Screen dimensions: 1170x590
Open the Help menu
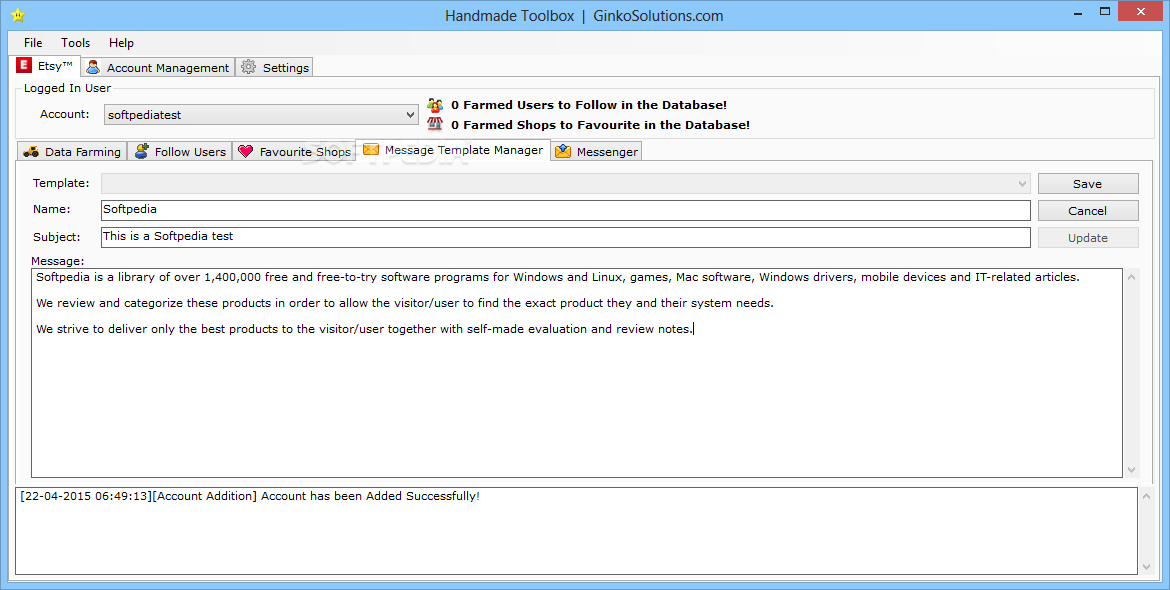click(x=121, y=43)
